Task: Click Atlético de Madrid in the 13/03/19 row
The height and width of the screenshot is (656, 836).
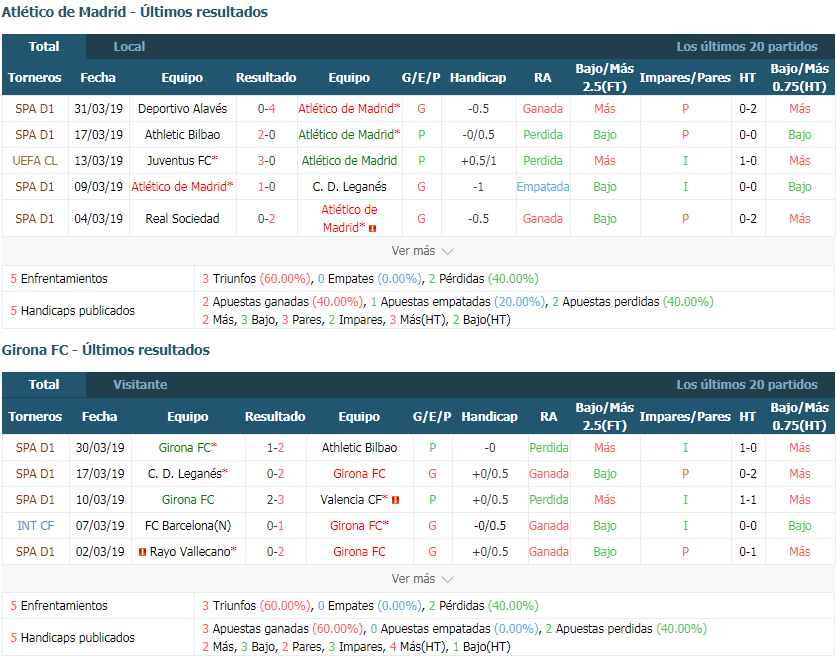Action: pos(349,161)
